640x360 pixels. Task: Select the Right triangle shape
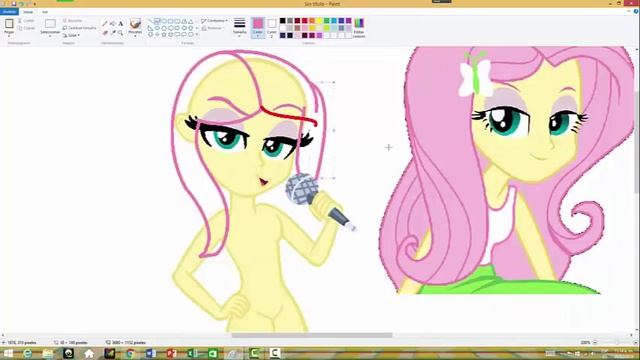click(x=151, y=28)
